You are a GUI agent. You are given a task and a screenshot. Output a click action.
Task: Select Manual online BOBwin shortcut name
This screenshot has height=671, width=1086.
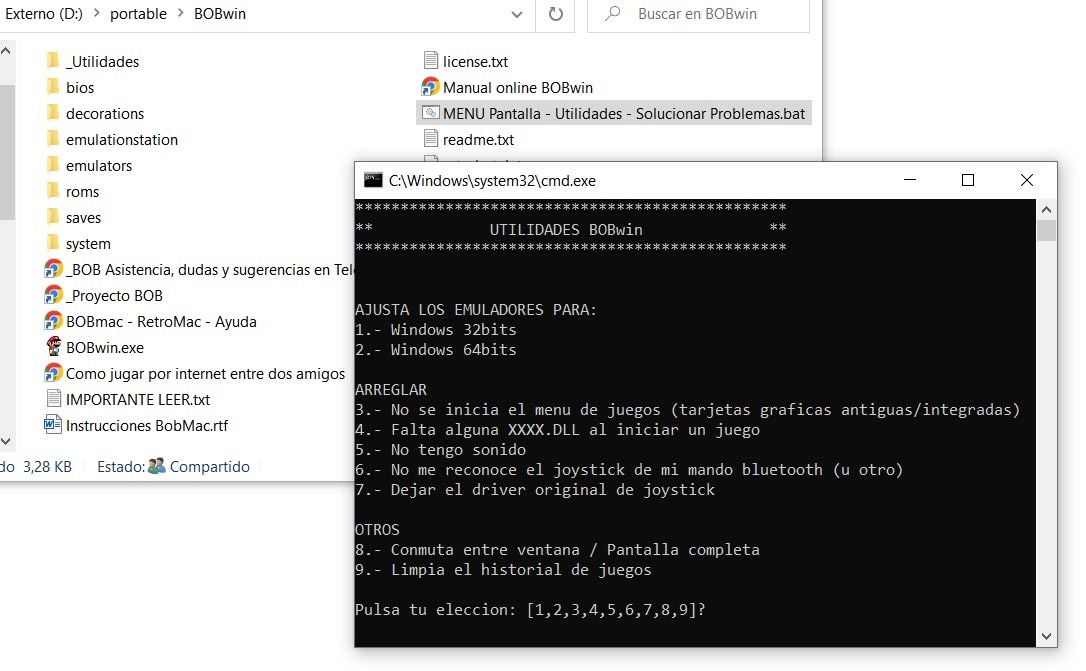(517, 88)
